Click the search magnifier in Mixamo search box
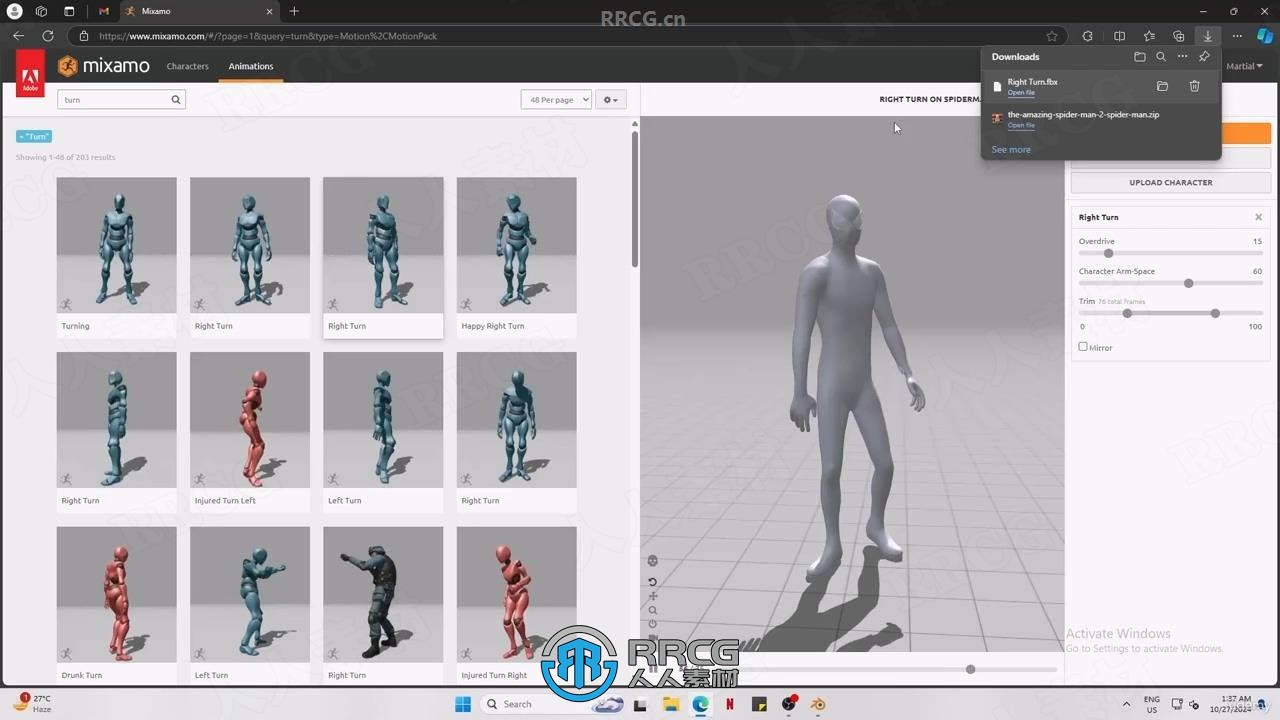This screenshot has width=1280, height=720. 176,99
